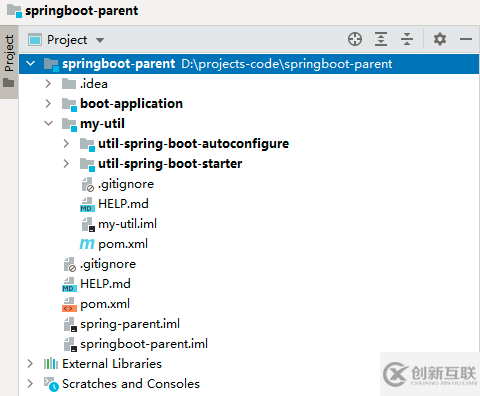Viewport: 480px width, 396px height.
Task: Select the springboot-parent root row label
Action: tap(118, 63)
